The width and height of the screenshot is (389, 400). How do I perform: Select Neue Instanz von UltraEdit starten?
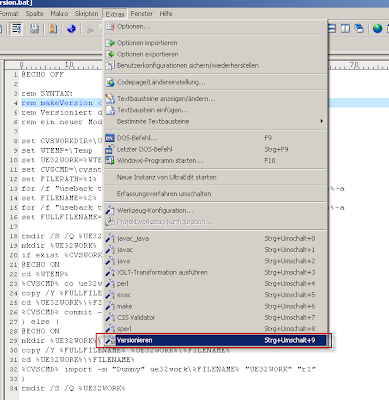(x=216, y=177)
